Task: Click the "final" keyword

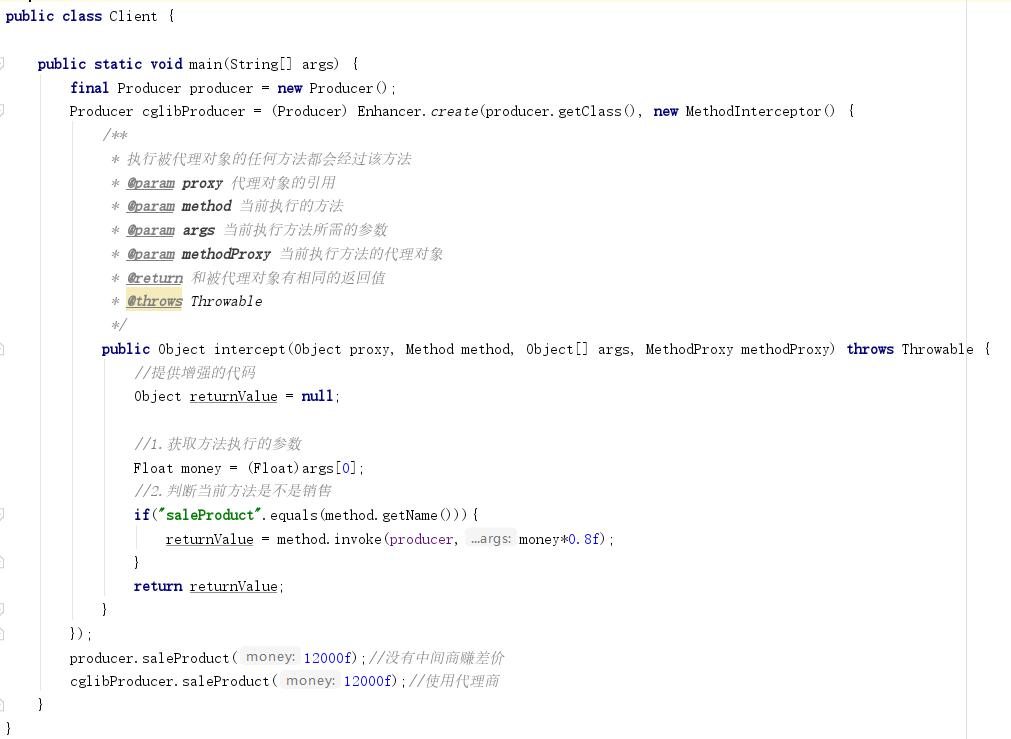Action: click(x=90, y=88)
